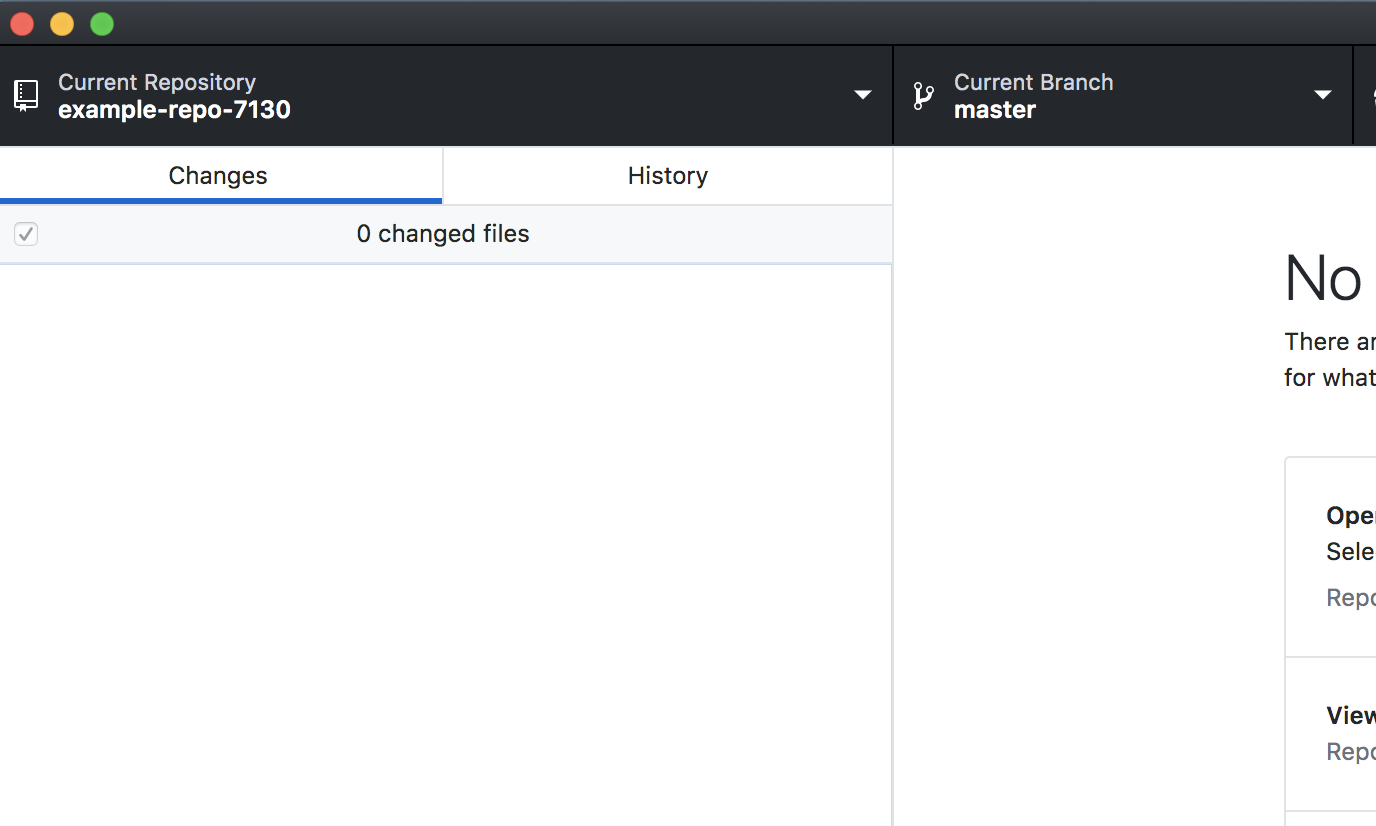Toggle the select all changed files checkbox
Image resolution: width=1376 pixels, height=826 pixels.
[26, 234]
